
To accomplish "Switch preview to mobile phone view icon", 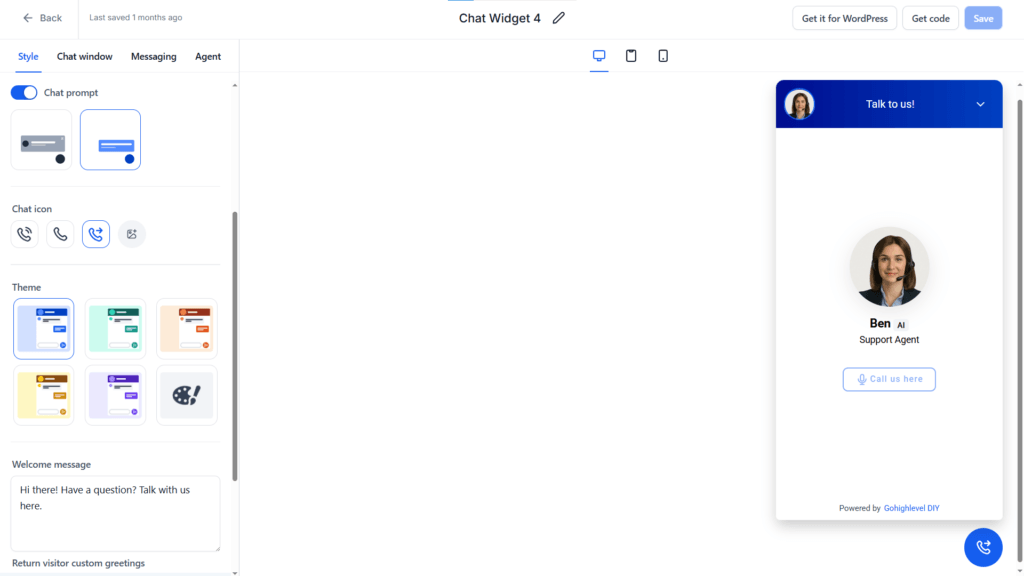I will 663,56.
